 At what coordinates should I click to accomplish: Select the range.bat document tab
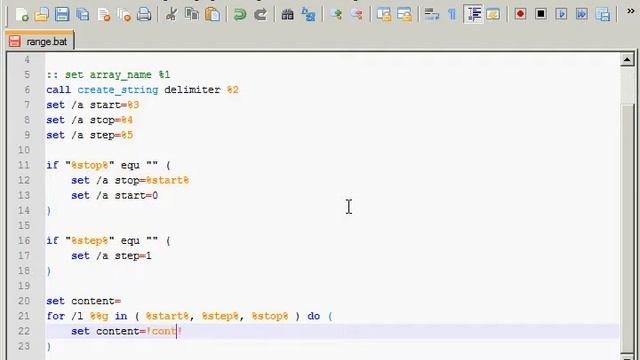[40, 41]
